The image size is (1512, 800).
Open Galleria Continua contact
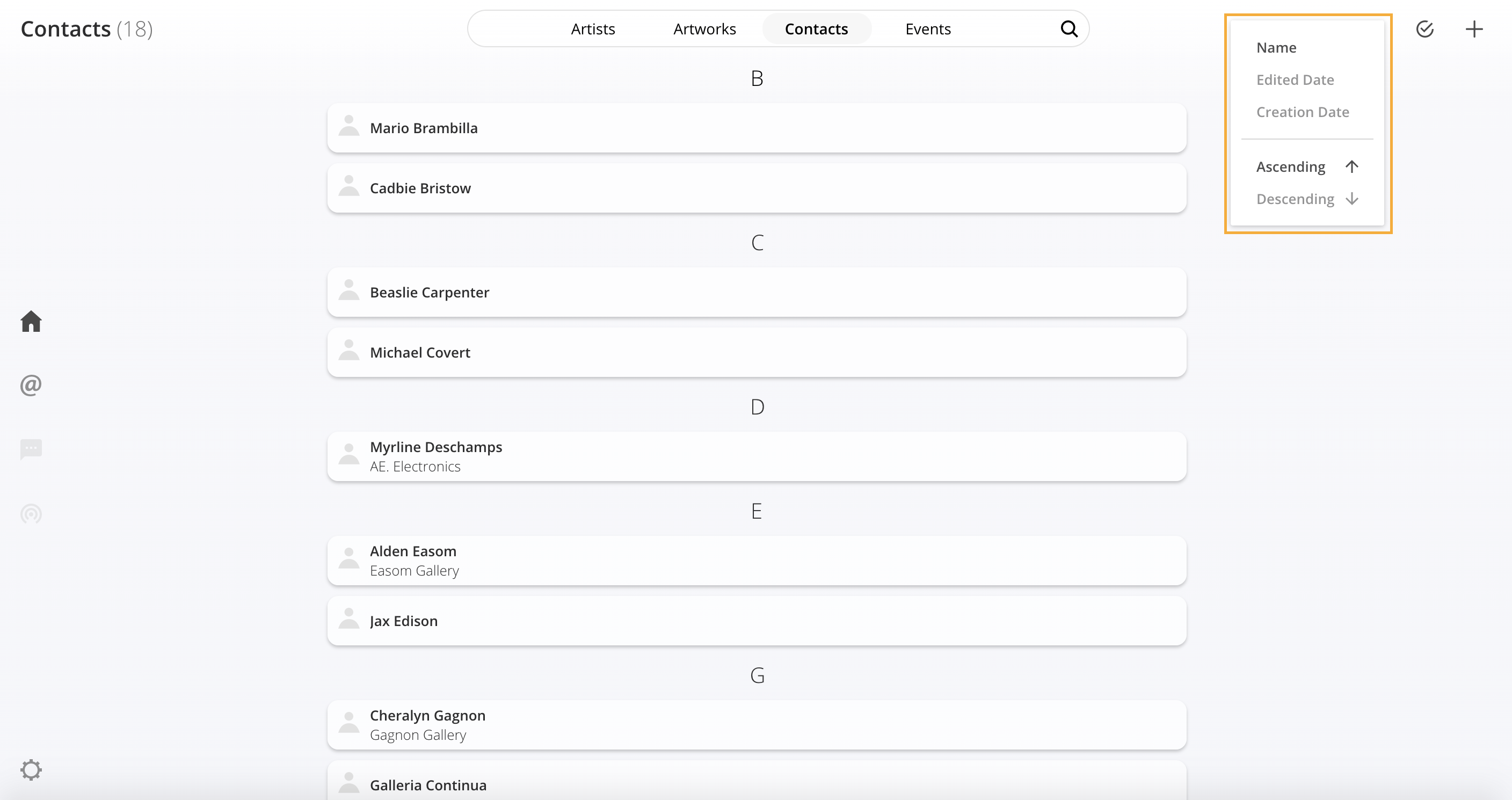point(757,781)
